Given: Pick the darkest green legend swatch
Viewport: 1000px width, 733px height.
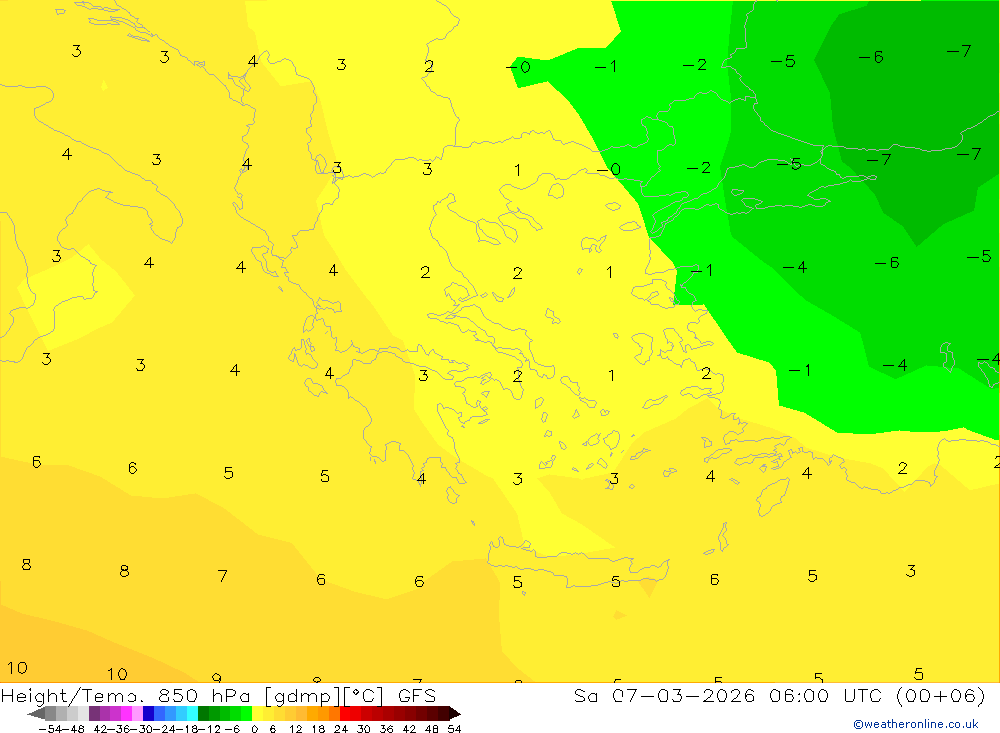Looking at the screenshot, I should (x=203, y=713).
